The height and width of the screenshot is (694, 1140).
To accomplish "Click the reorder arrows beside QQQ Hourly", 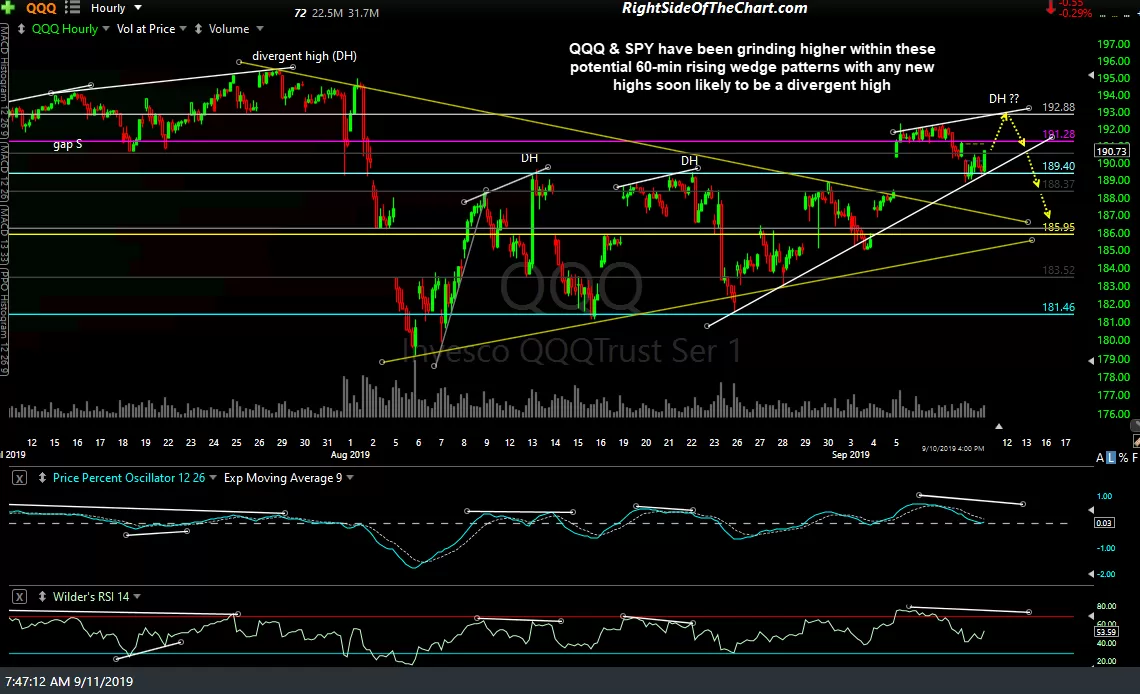I will 21,29.
